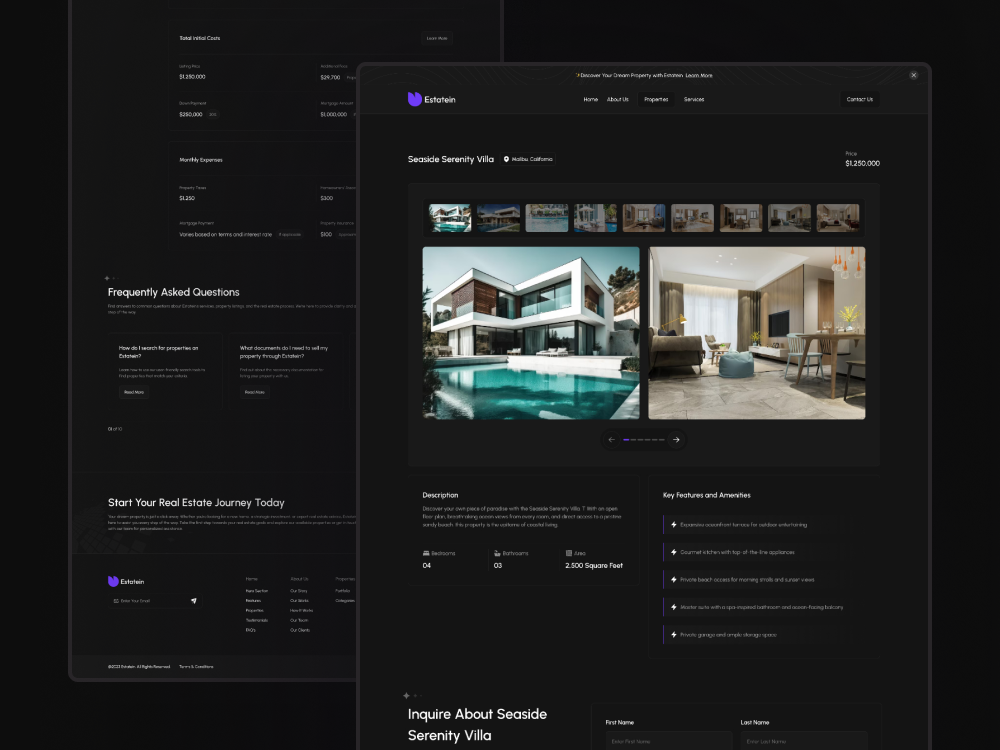1000x750 pixels.
Task: Select the first villa photo thumbnail
Action: point(449,217)
